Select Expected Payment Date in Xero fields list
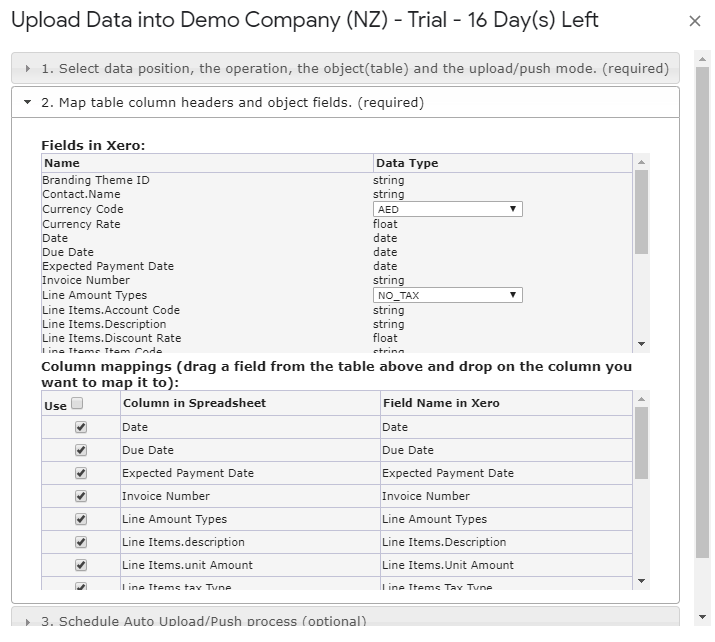The image size is (715, 642). (108, 266)
